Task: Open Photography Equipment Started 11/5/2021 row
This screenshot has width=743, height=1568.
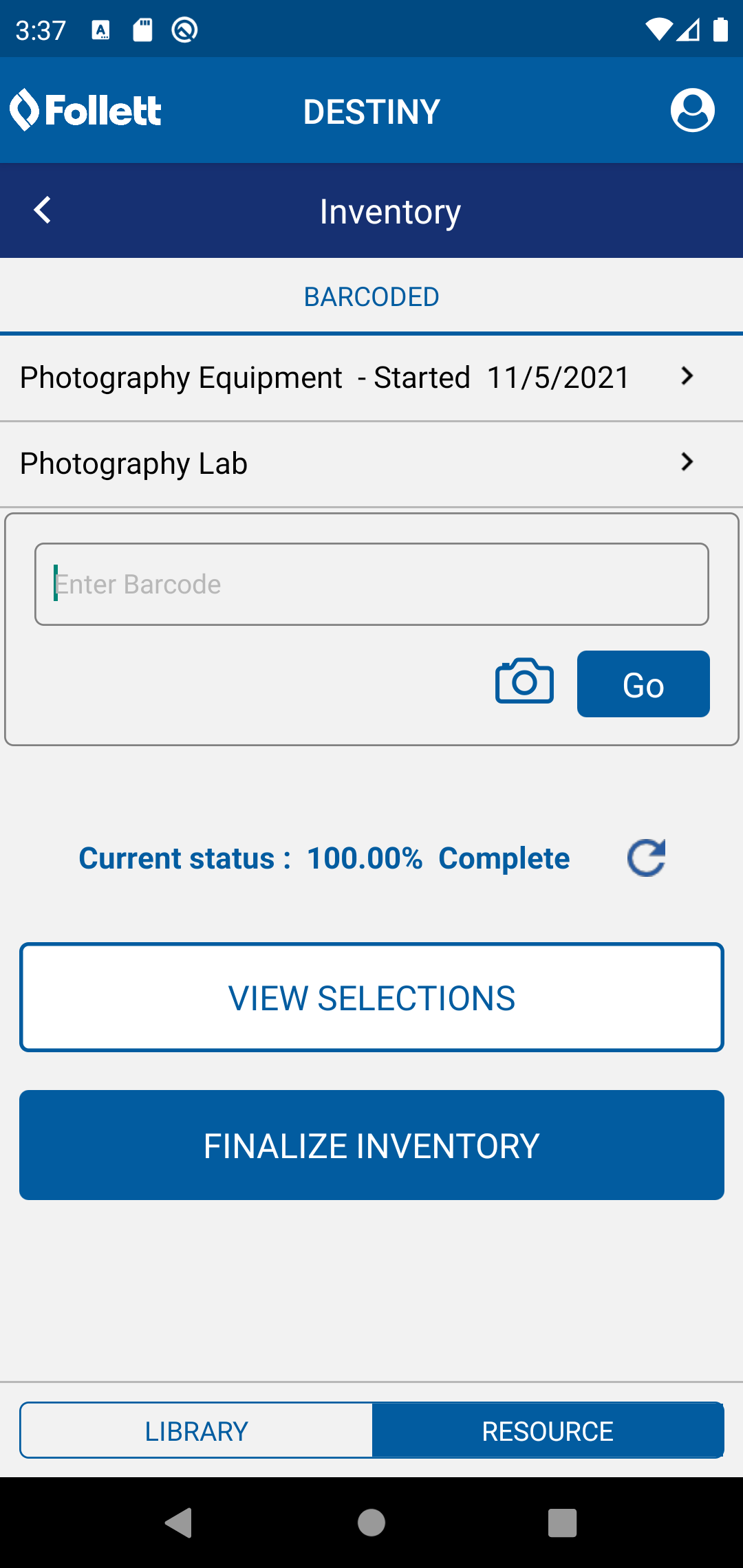Action: point(325,378)
